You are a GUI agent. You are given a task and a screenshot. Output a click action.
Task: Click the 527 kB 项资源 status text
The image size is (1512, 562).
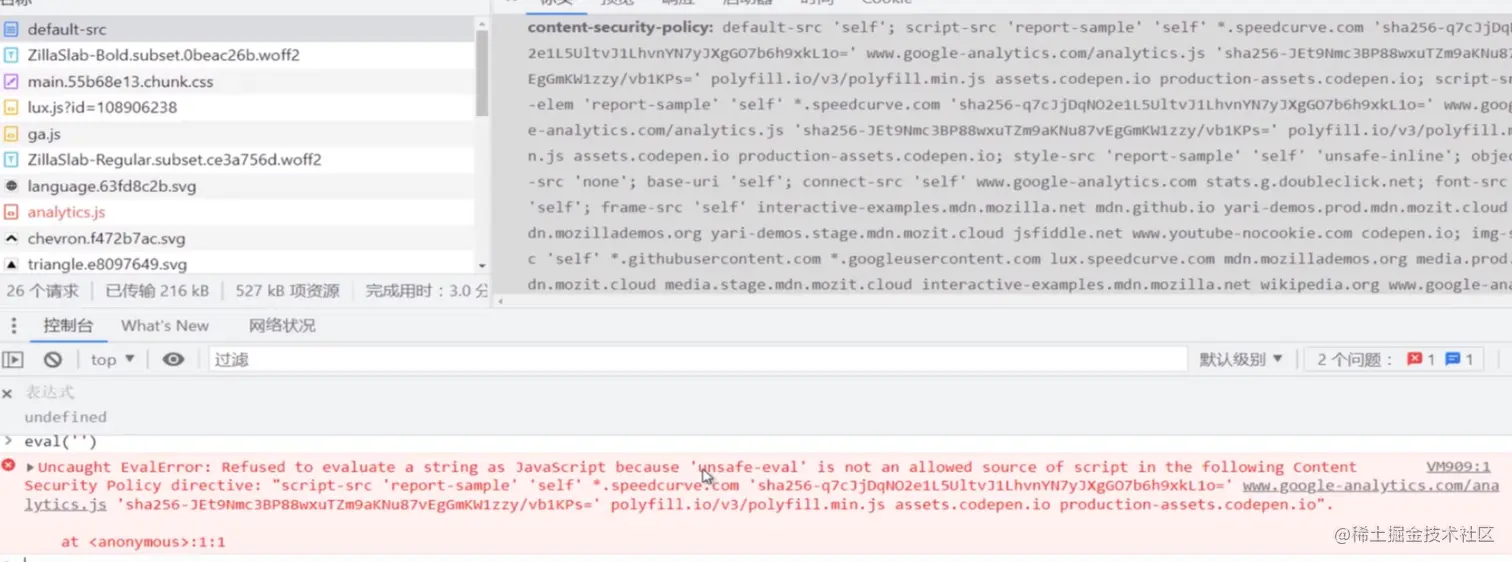(x=287, y=291)
